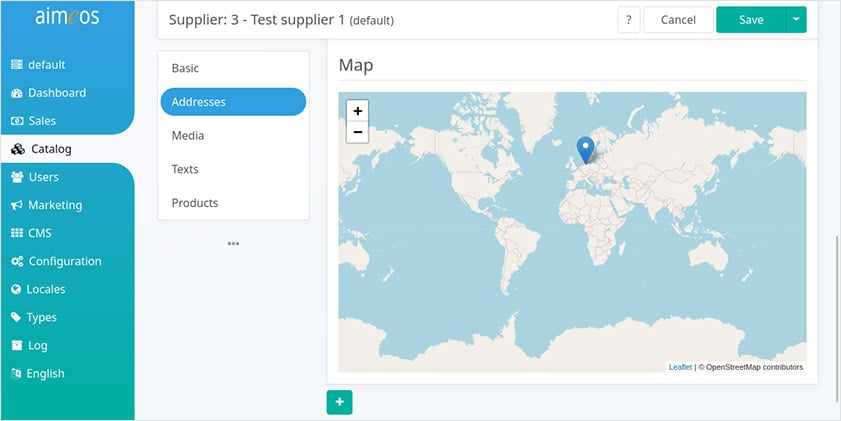Click the site icon next to default
This screenshot has width=841, height=421.
coord(17,65)
